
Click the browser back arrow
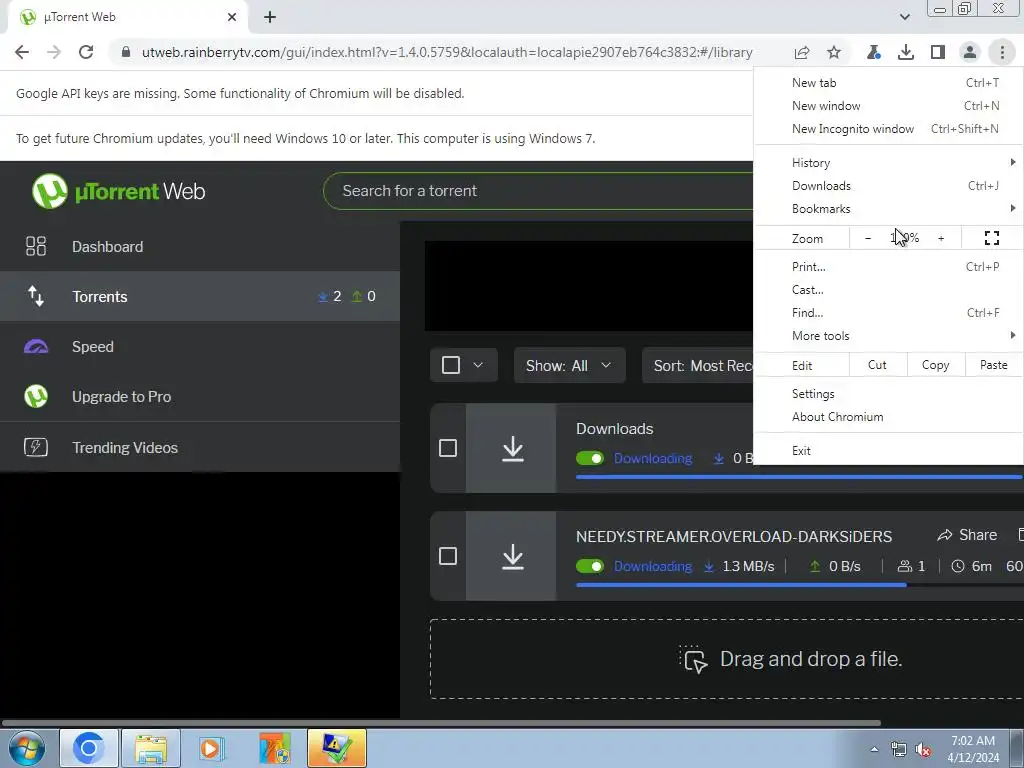pyautogui.click(x=22, y=52)
